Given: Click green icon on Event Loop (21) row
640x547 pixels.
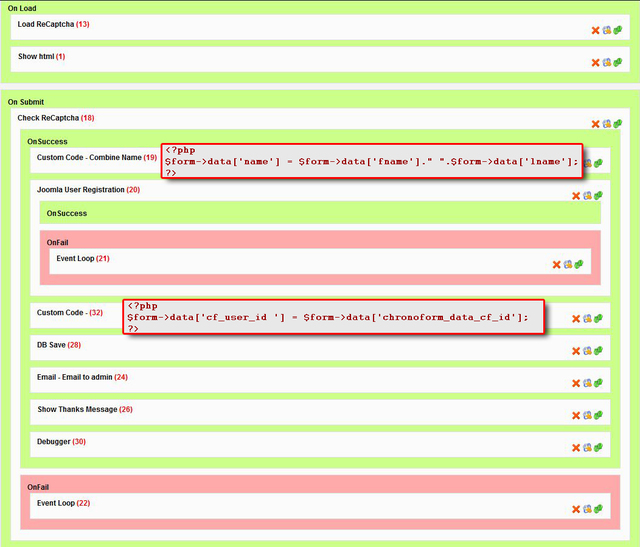Looking at the screenshot, I should [x=579, y=264].
